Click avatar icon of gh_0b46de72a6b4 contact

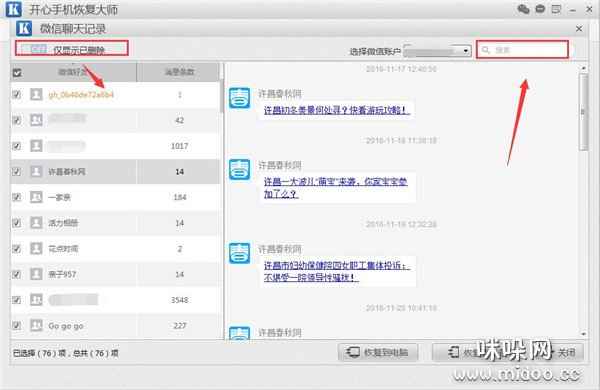(36, 94)
